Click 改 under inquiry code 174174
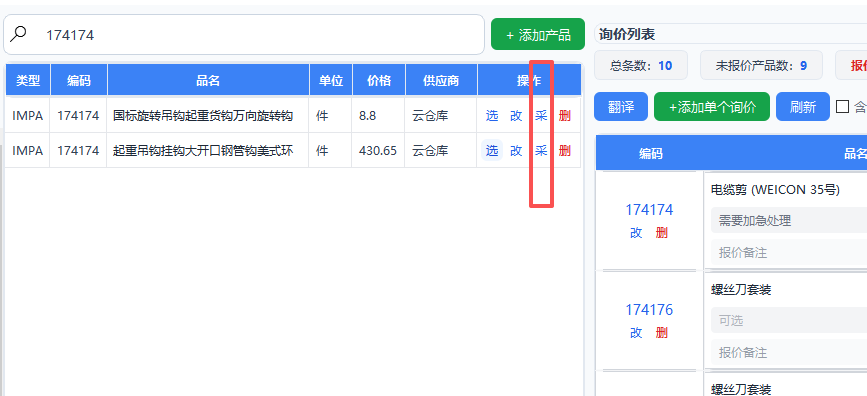The image size is (867, 396). pyautogui.click(x=636, y=233)
